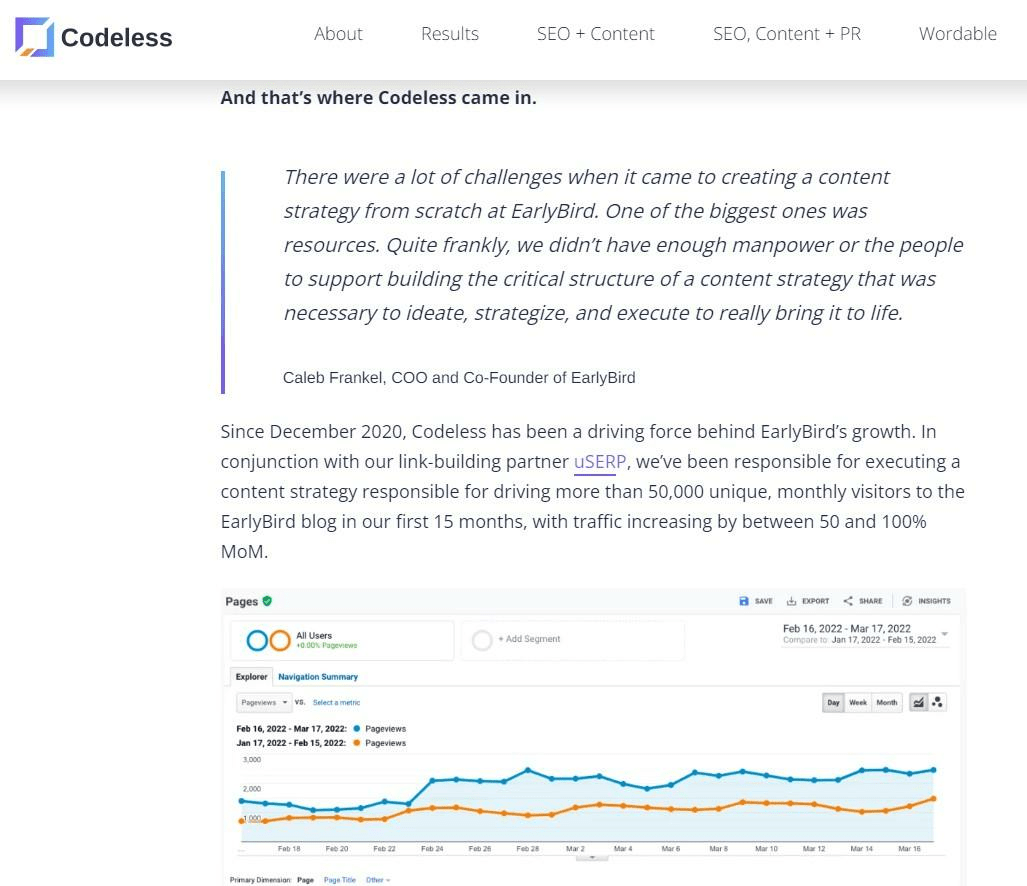Expand the date range dropdown arrow
1027x886 pixels.
tap(945, 634)
